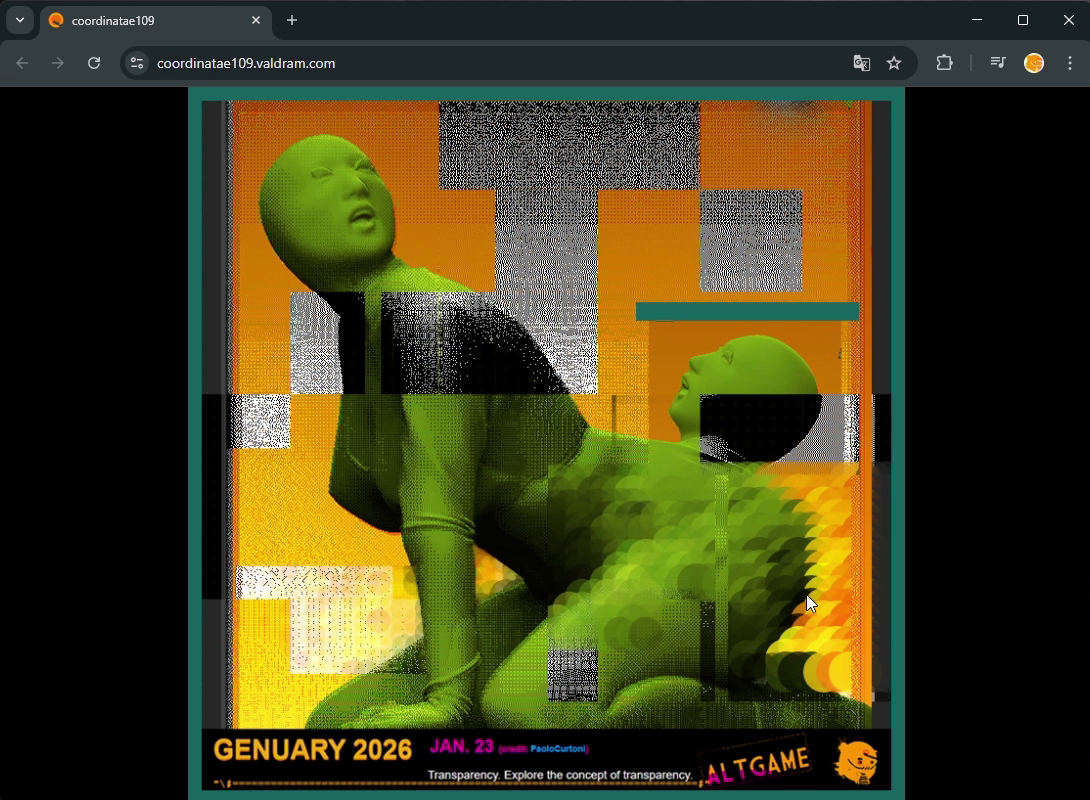This screenshot has width=1090, height=800.
Task: Click the teal horizontal bar in artwork
Action: coord(747,311)
